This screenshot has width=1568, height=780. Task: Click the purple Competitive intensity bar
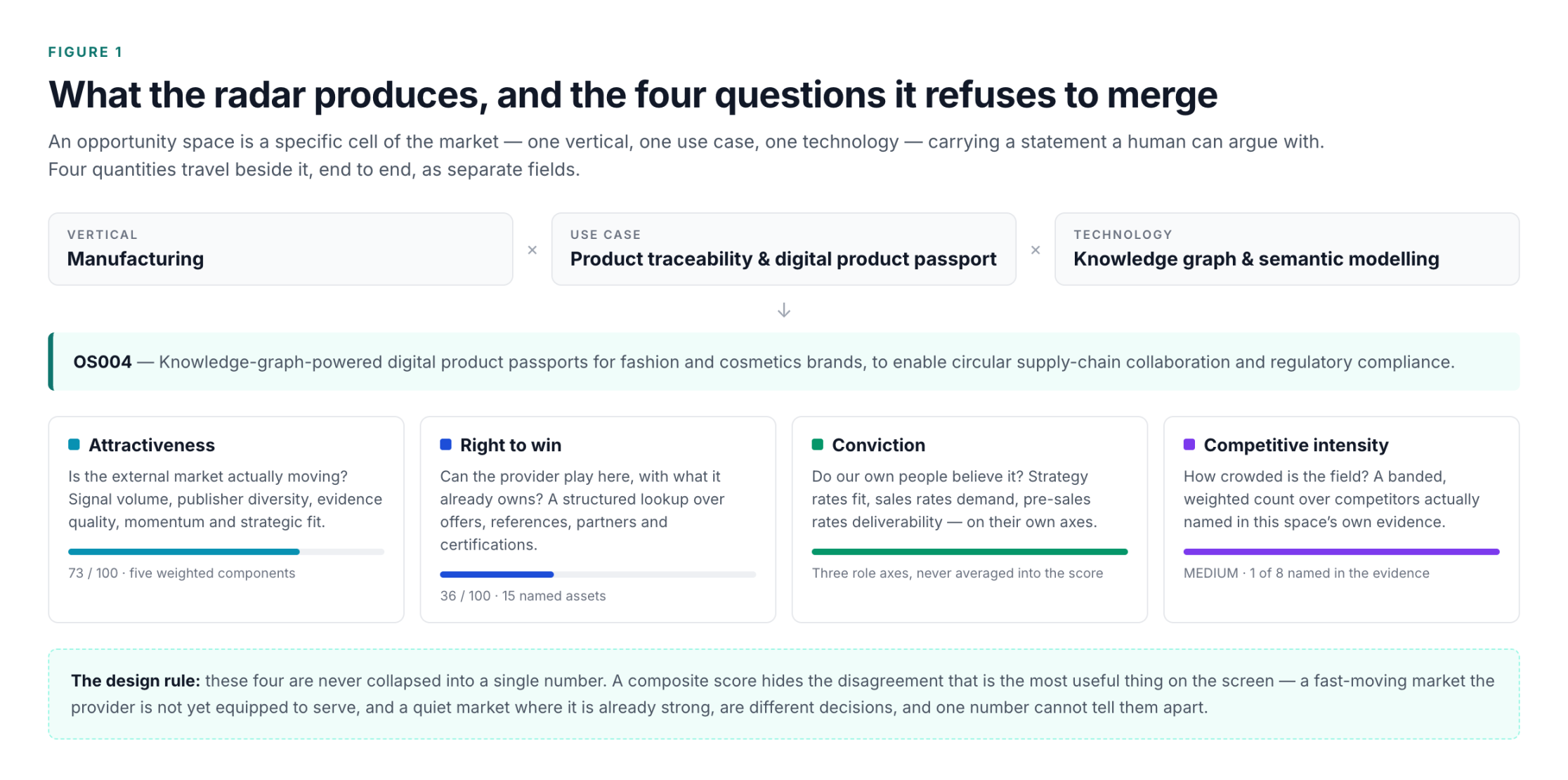click(1341, 552)
